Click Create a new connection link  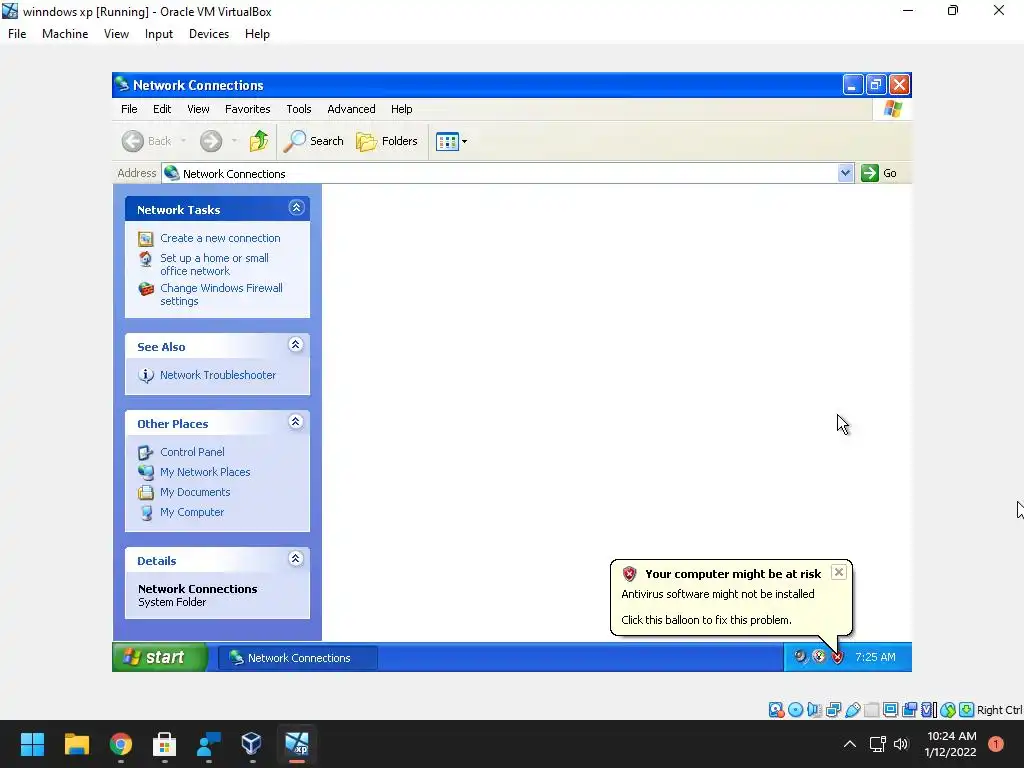pyautogui.click(x=220, y=238)
